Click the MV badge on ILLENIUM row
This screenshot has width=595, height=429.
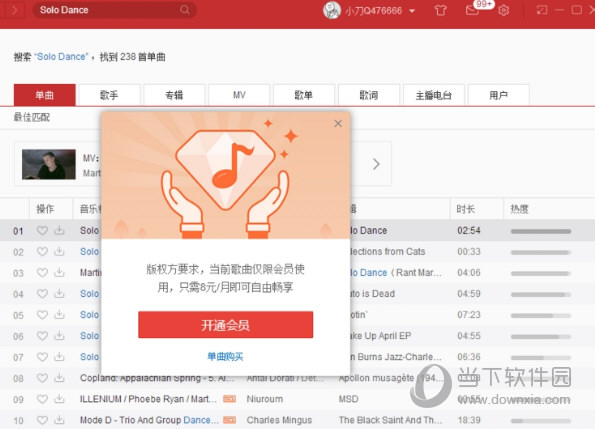[230, 399]
